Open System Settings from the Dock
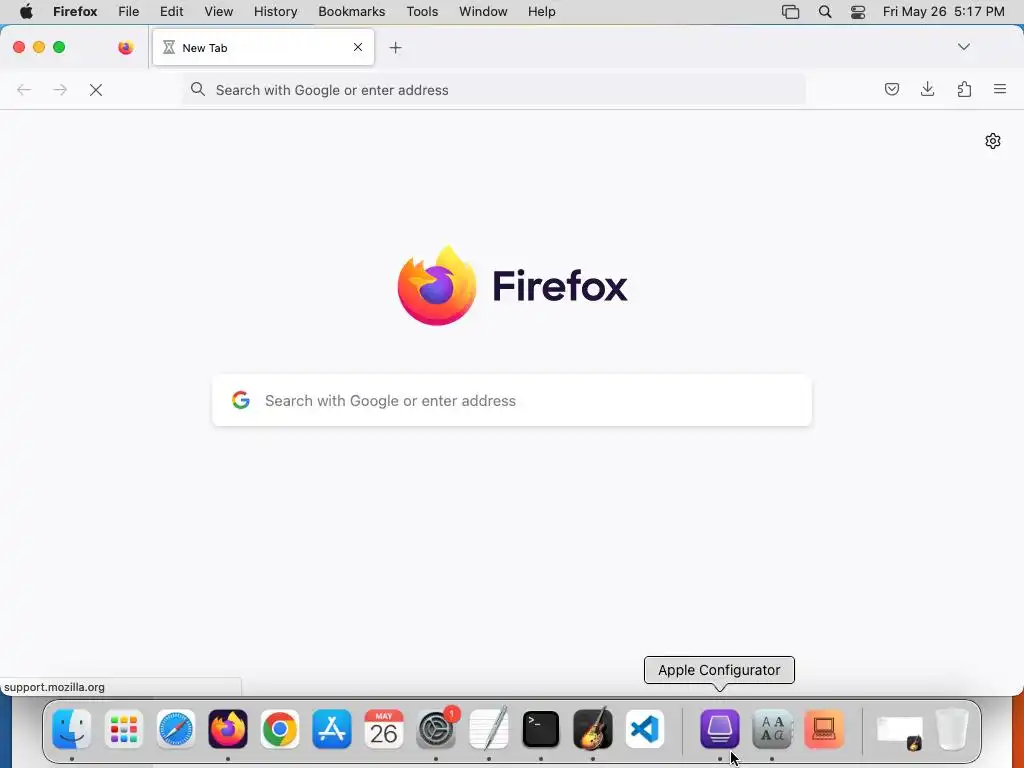The image size is (1024, 768). pyautogui.click(x=436, y=729)
